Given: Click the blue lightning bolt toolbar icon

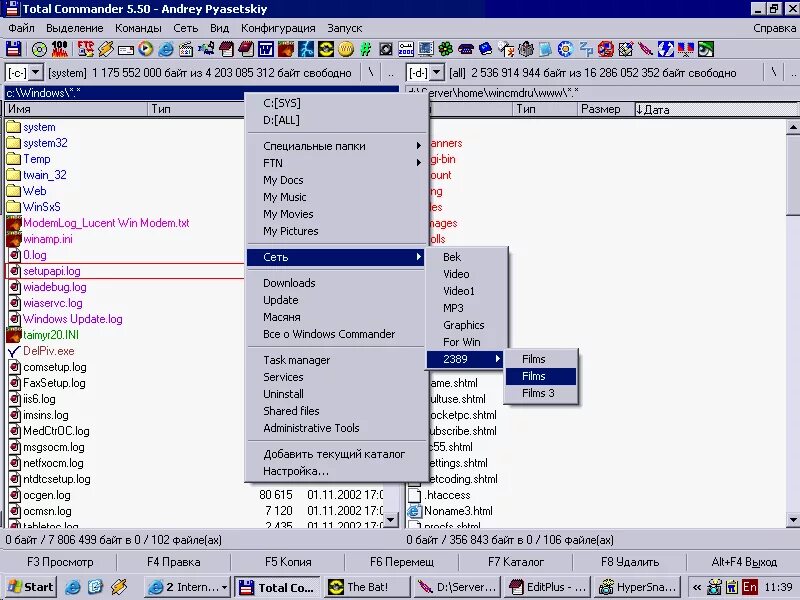Looking at the screenshot, I should (x=306, y=49).
